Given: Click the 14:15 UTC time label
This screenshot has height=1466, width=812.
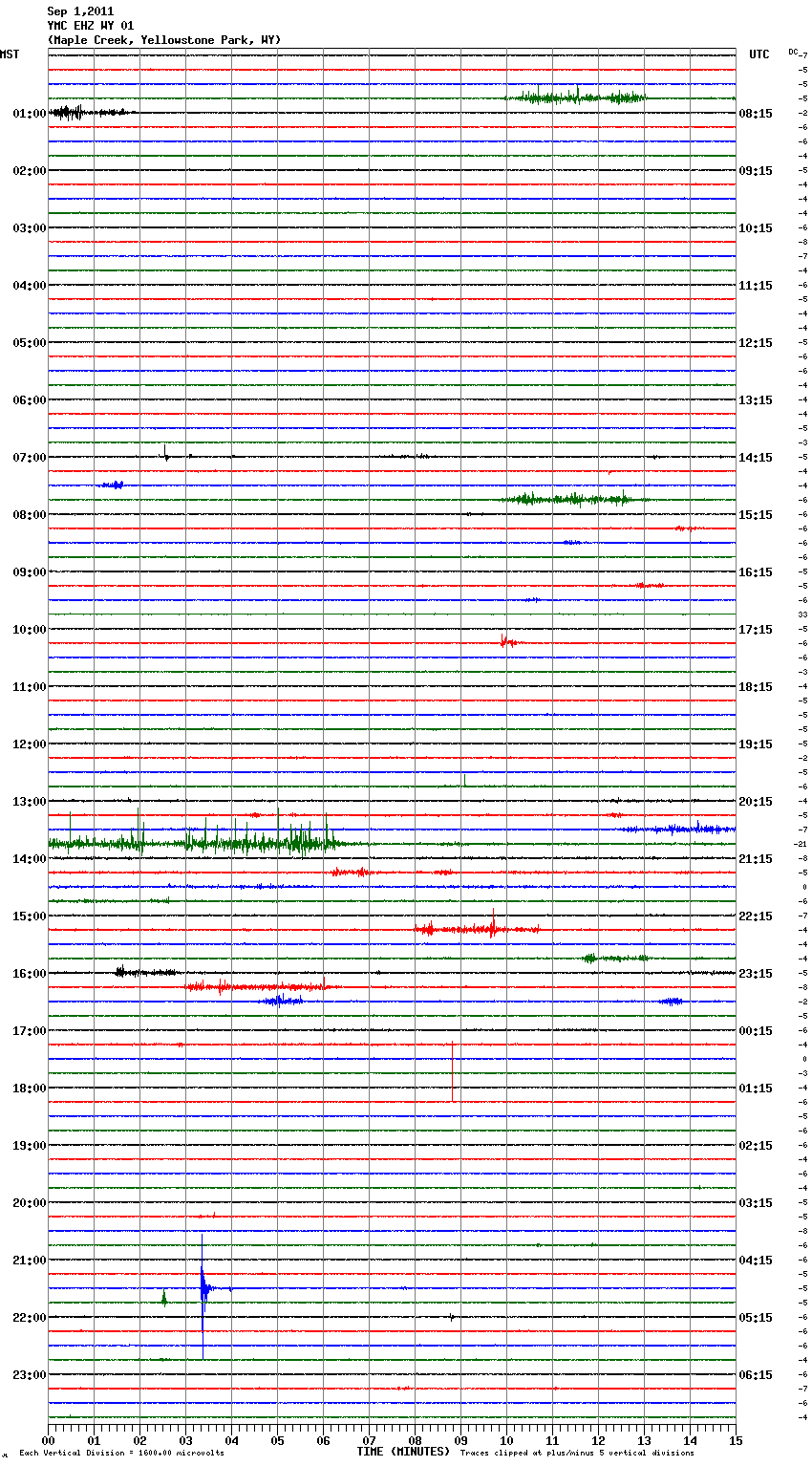Looking at the screenshot, I should tap(756, 458).
